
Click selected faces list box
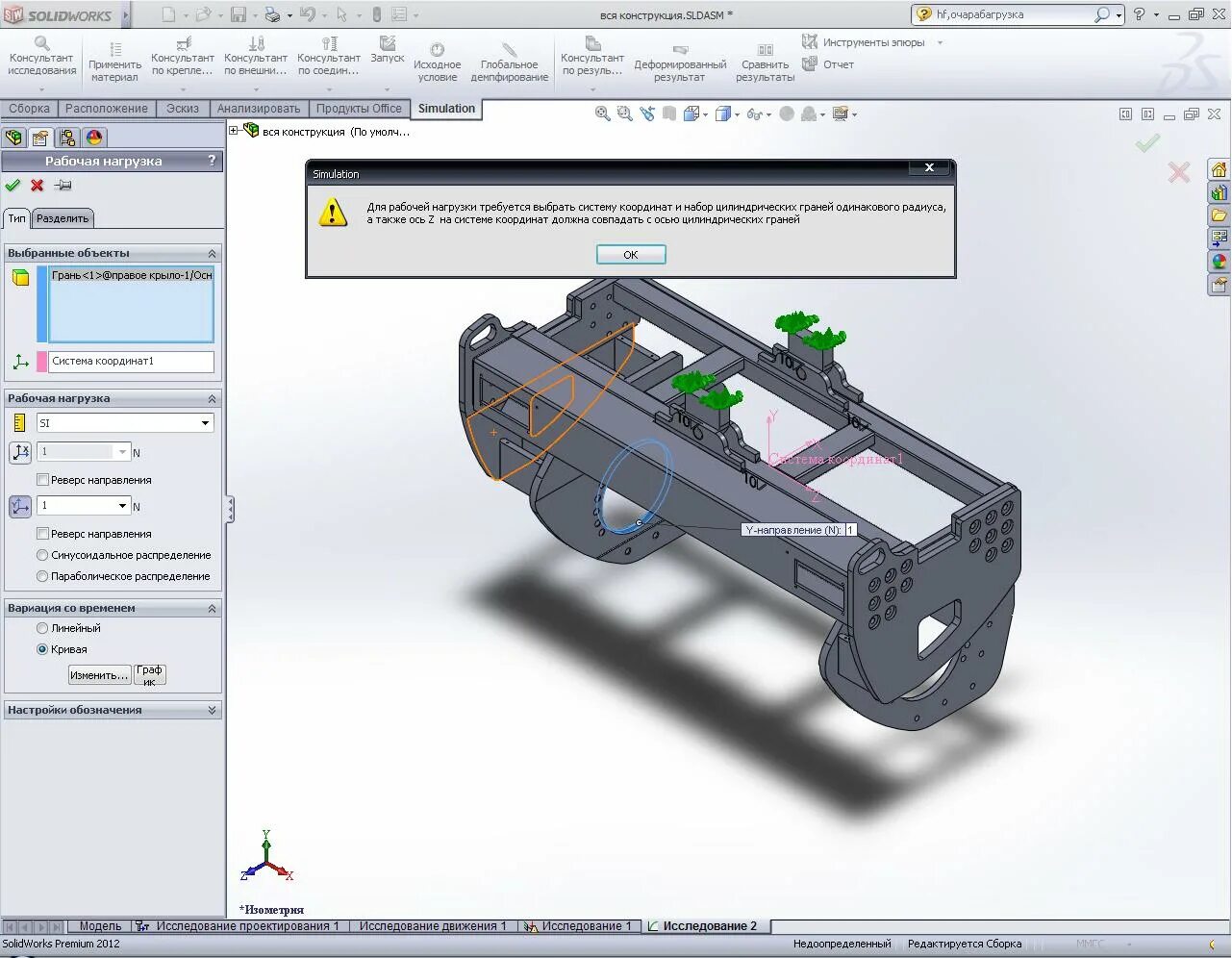(132, 304)
